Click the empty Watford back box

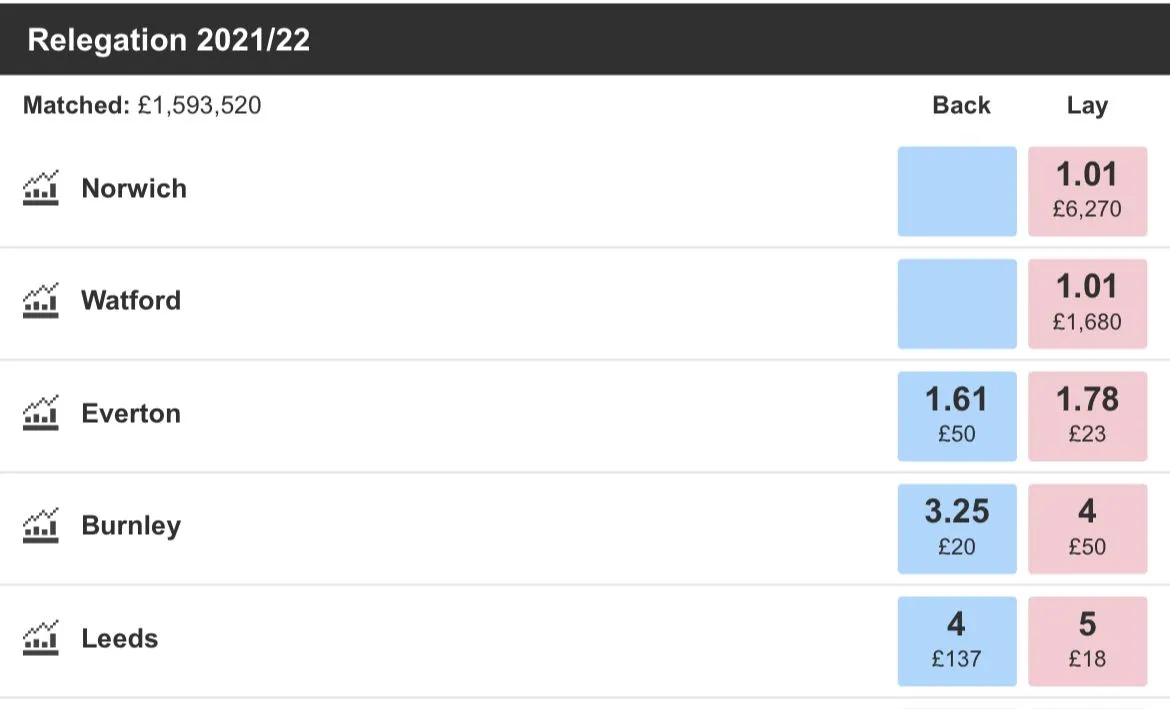tap(957, 303)
